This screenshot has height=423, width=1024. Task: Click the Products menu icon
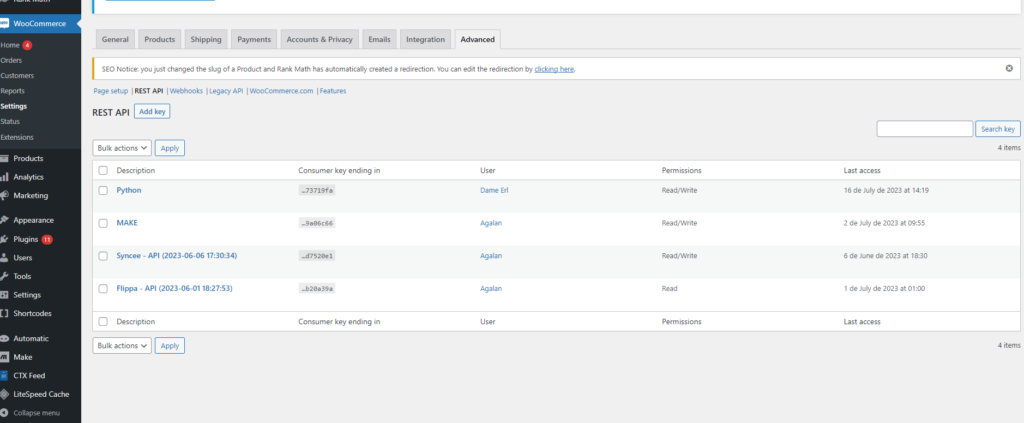click(x=4, y=159)
